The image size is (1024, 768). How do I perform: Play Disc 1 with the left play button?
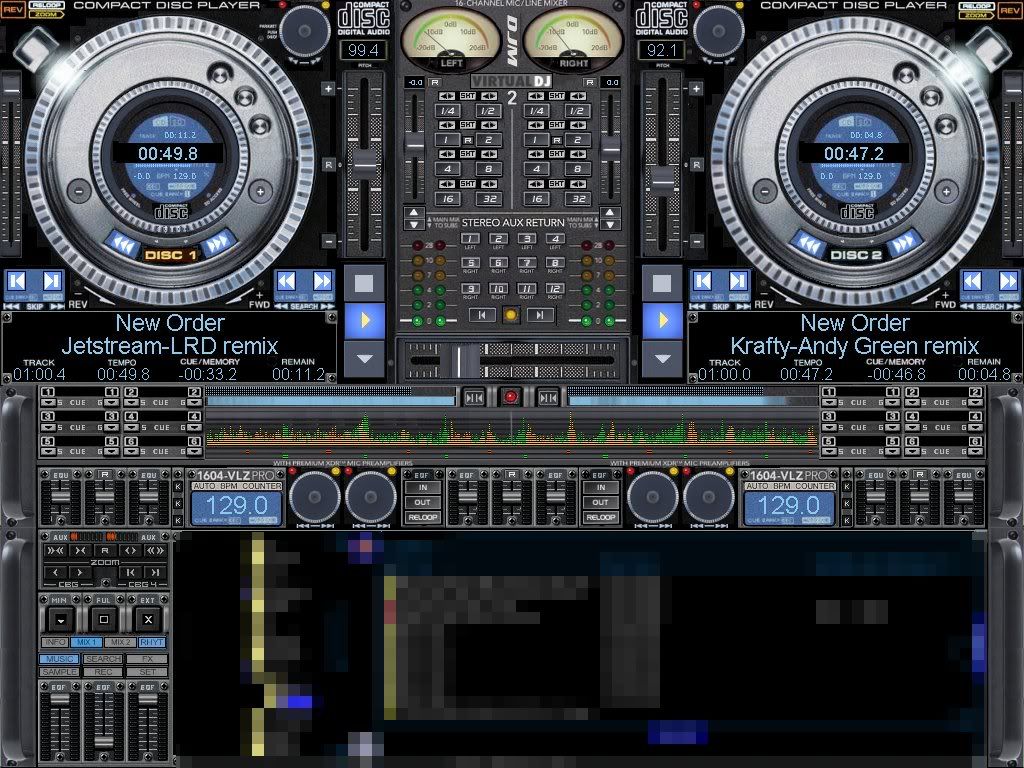(364, 320)
